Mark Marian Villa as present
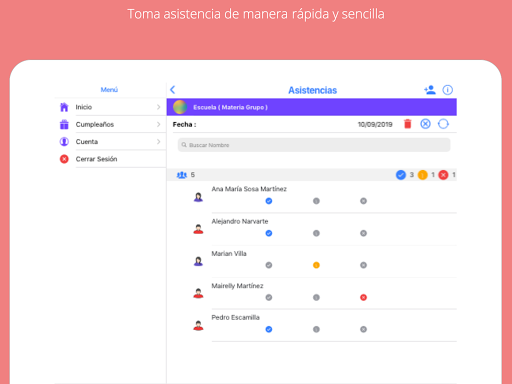512x384 pixels. [x=269, y=265]
